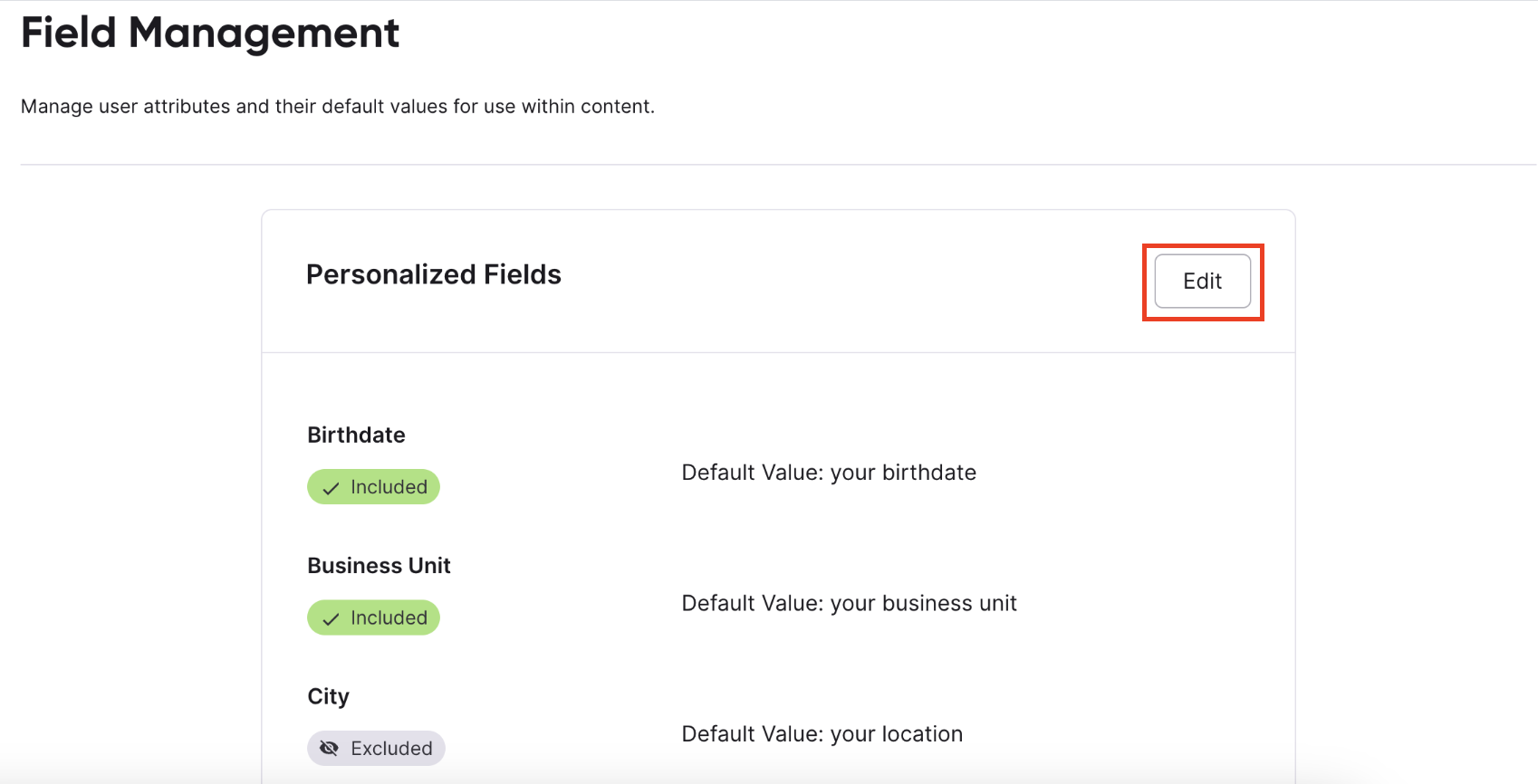Image resolution: width=1538 pixels, height=784 pixels.
Task: Click the Birthdate field name
Action: (356, 435)
